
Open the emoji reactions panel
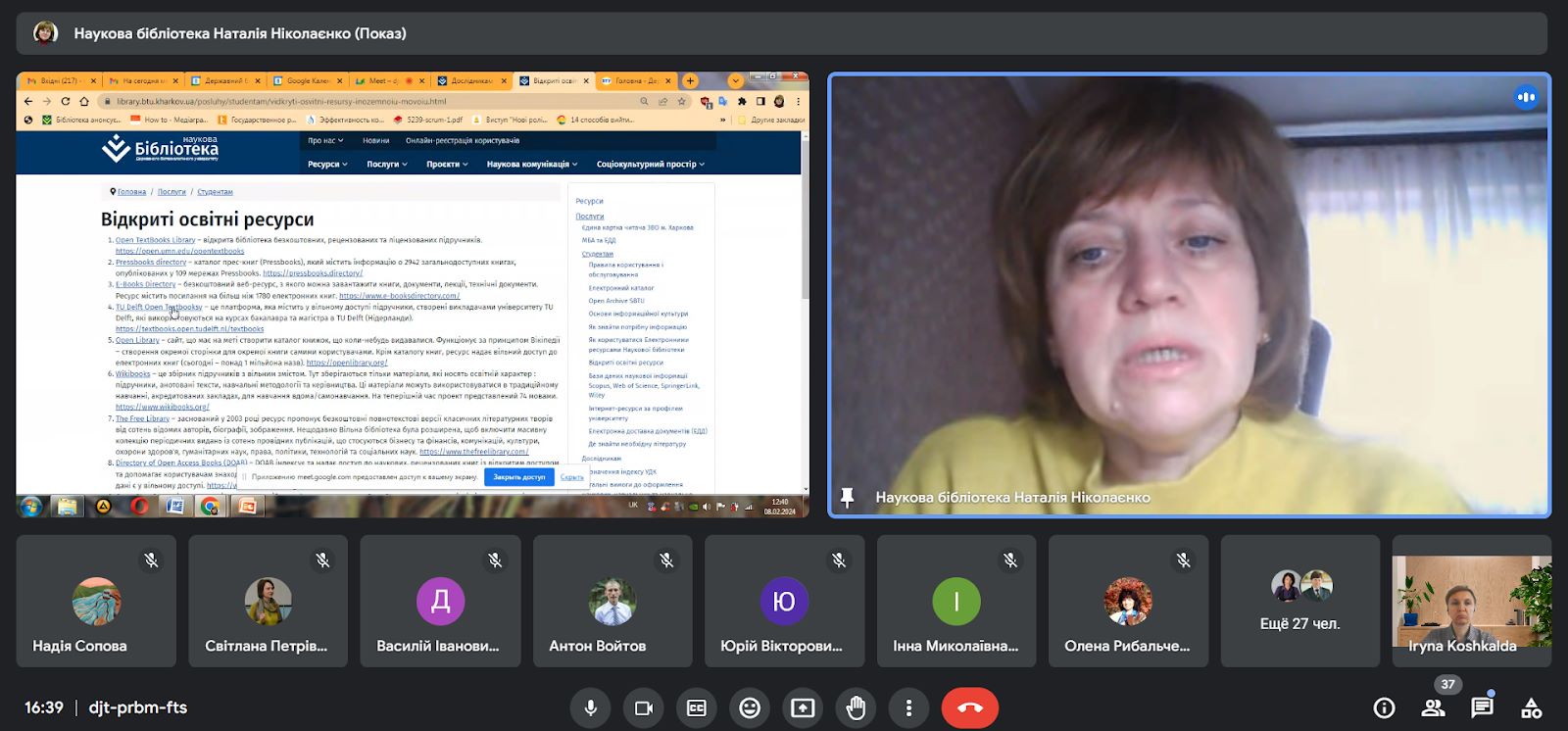[750, 707]
